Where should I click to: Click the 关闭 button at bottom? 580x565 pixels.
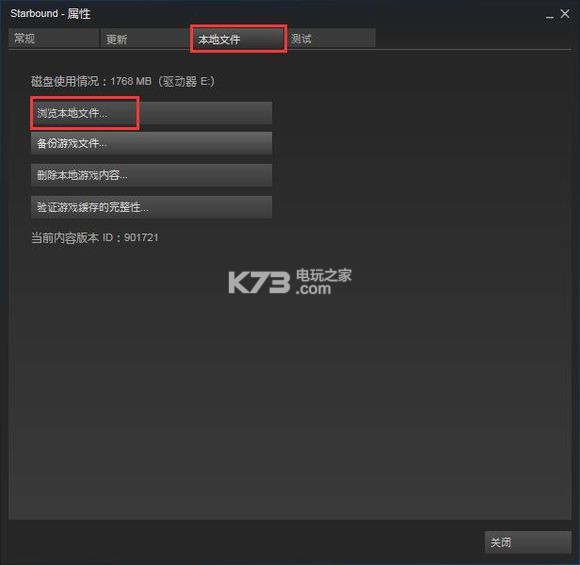[528, 542]
